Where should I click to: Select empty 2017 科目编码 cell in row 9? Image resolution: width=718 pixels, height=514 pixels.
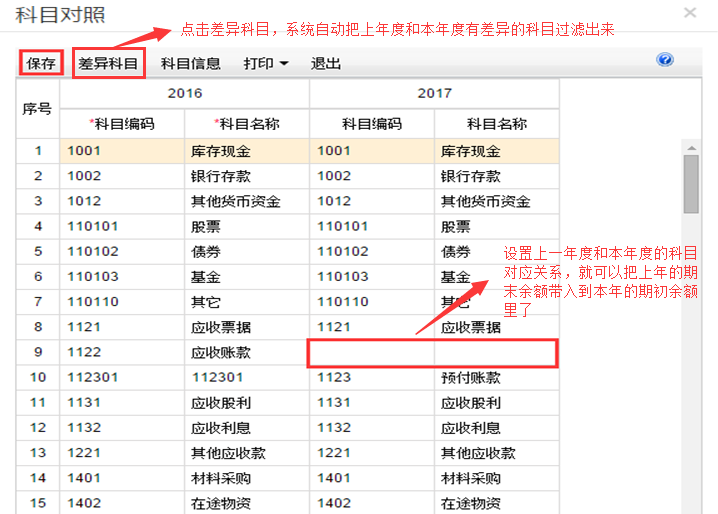(x=371, y=352)
